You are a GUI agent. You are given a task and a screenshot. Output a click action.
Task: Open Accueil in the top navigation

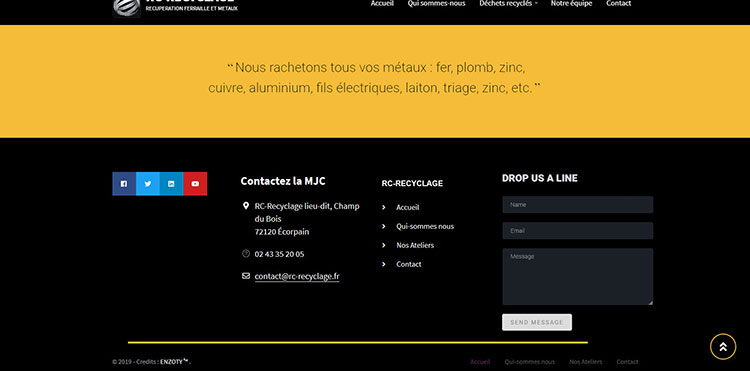[382, 3]
